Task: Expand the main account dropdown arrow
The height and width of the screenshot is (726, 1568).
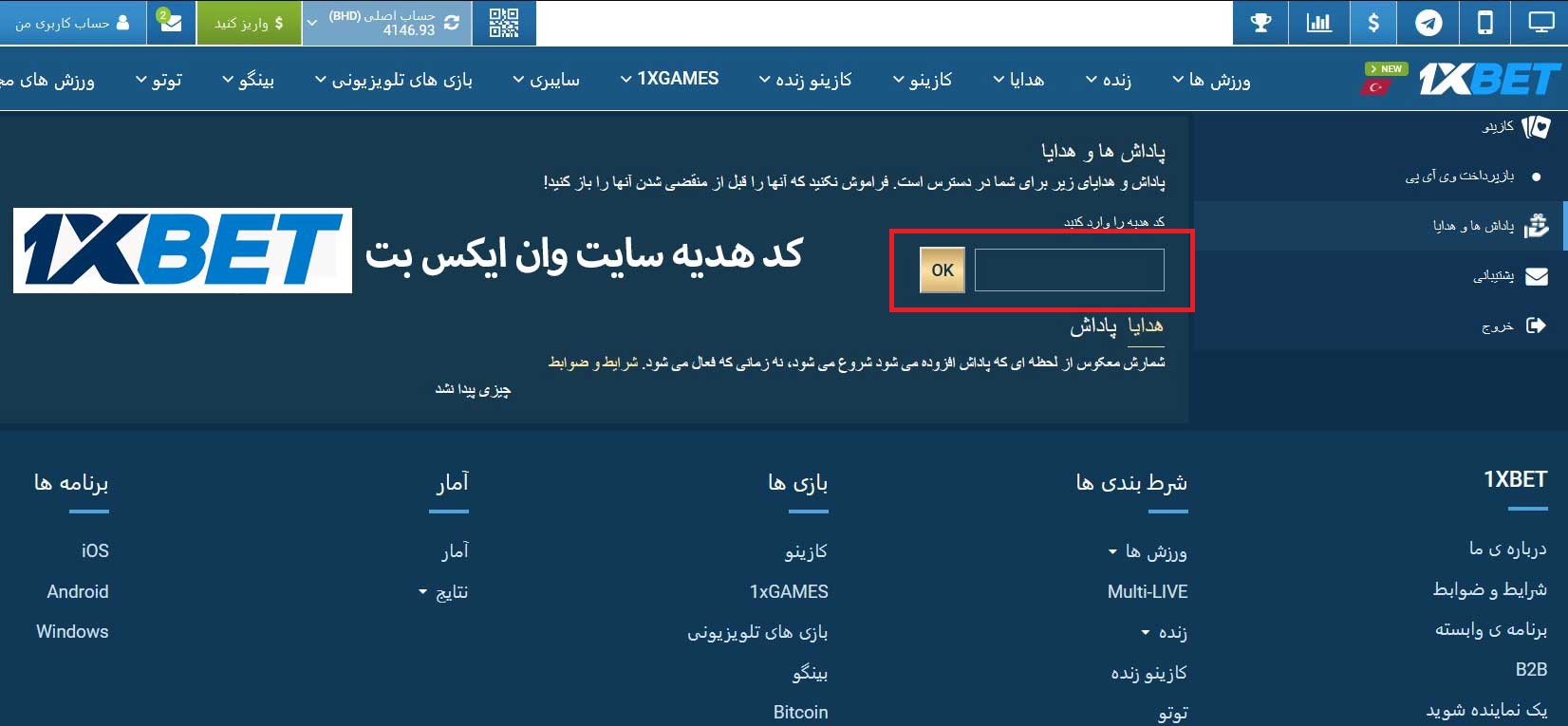Action: [x=312, y=23]
